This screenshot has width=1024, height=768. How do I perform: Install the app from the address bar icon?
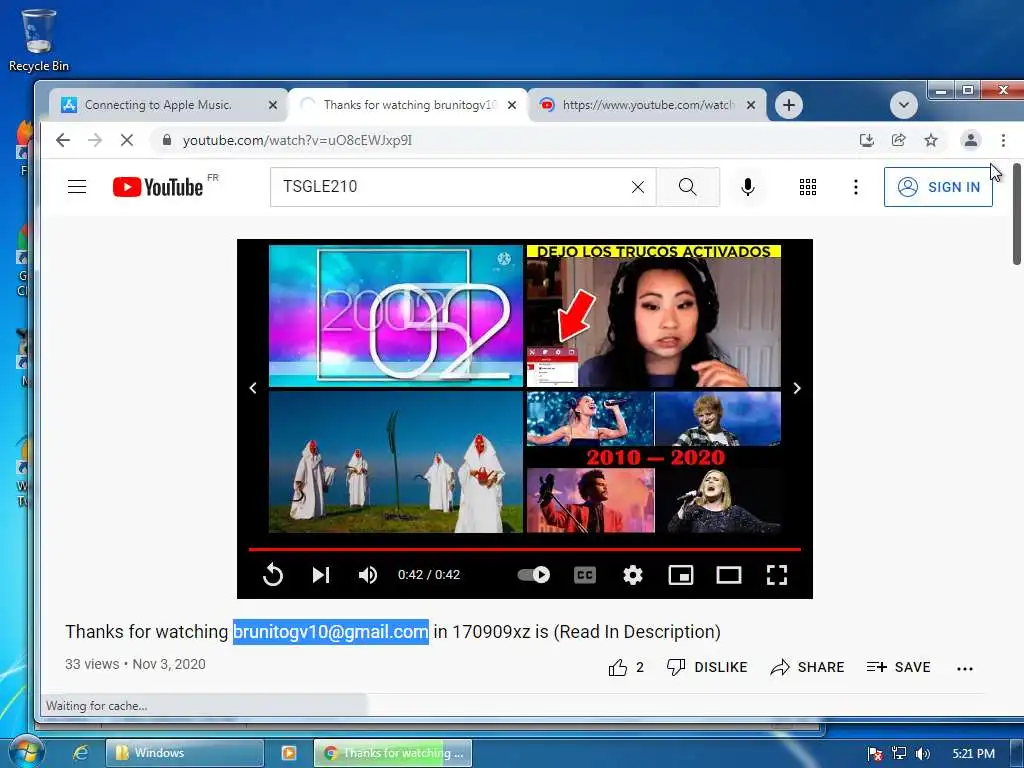pos(867,140)
